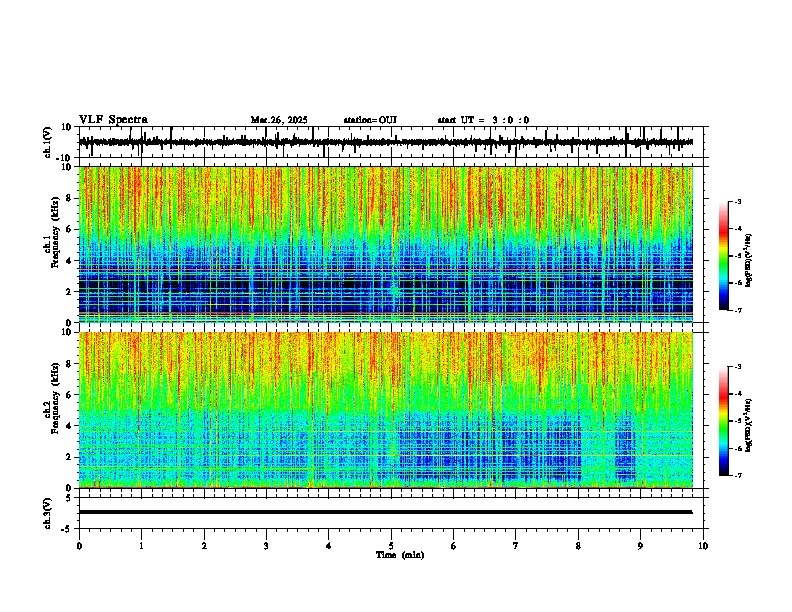Click the time axis tick label 8
The height and width of the screenshot is (612, 792).
click(578, 546)
